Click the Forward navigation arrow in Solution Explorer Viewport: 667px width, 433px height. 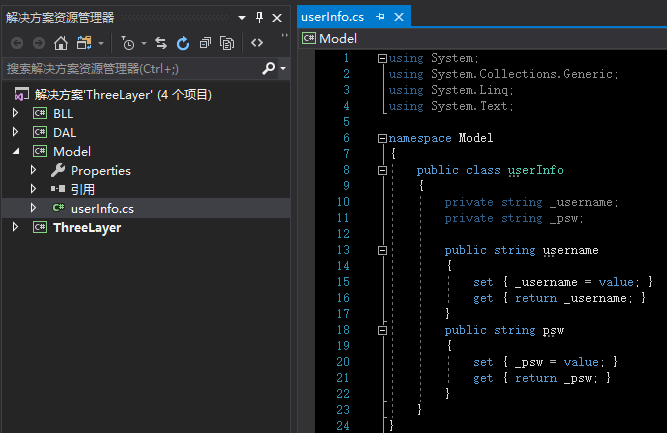click(39, 43)
